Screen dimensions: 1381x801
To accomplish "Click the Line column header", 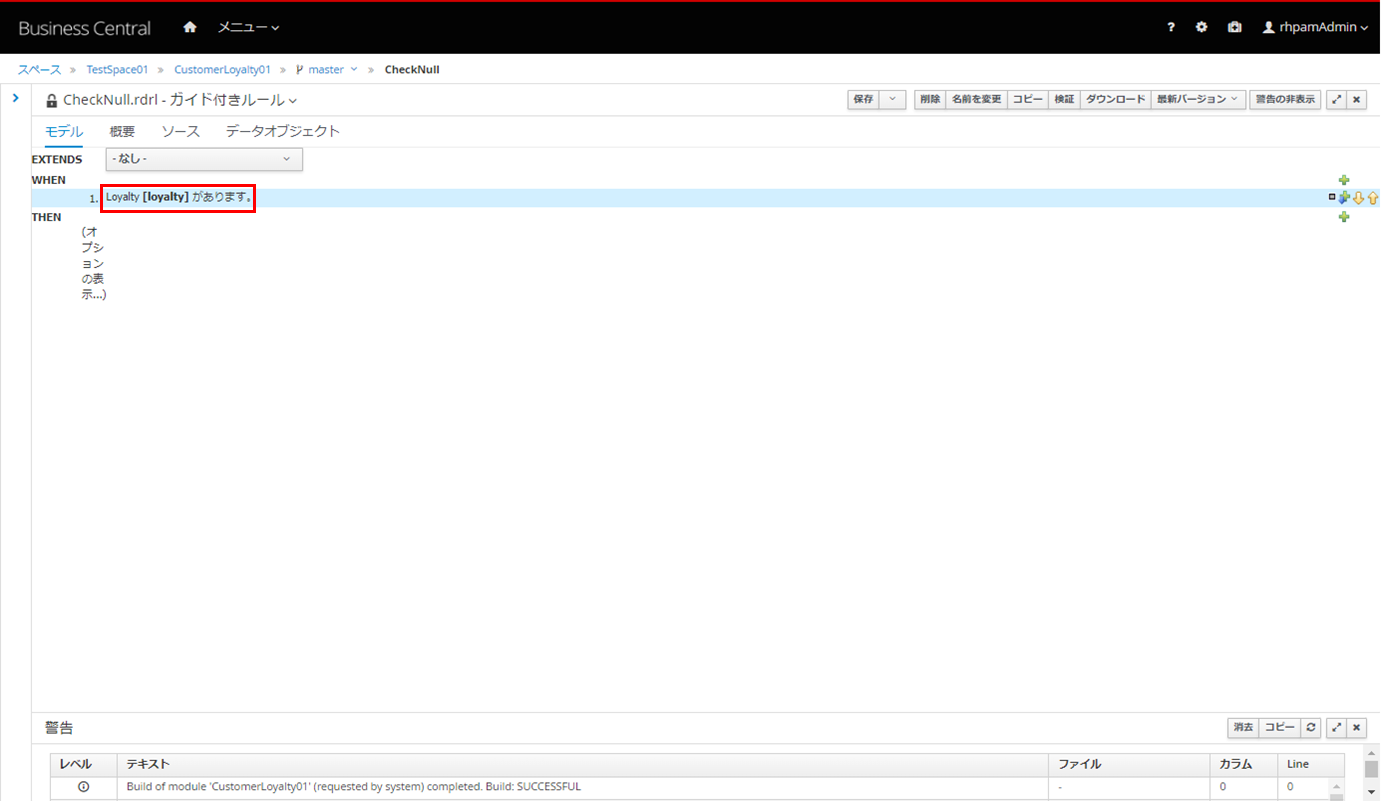I will [x=1311, y=764].
